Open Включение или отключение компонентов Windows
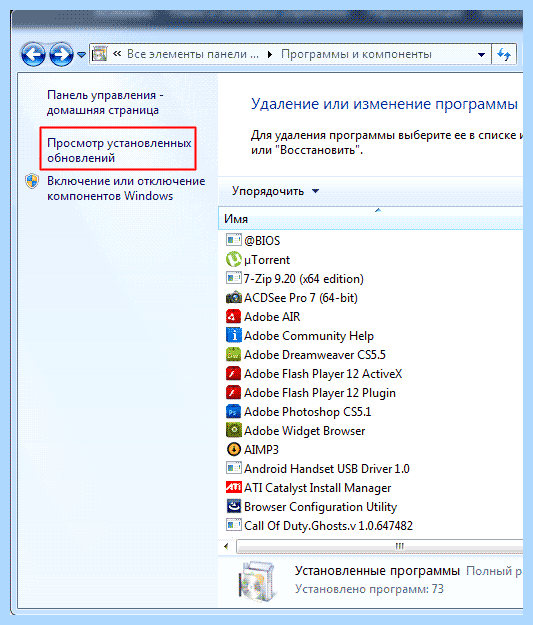This screenshot has width=533, height=625. 126,188
